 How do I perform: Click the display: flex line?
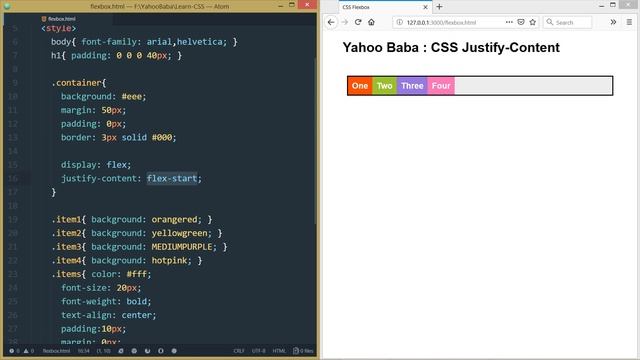96,165
